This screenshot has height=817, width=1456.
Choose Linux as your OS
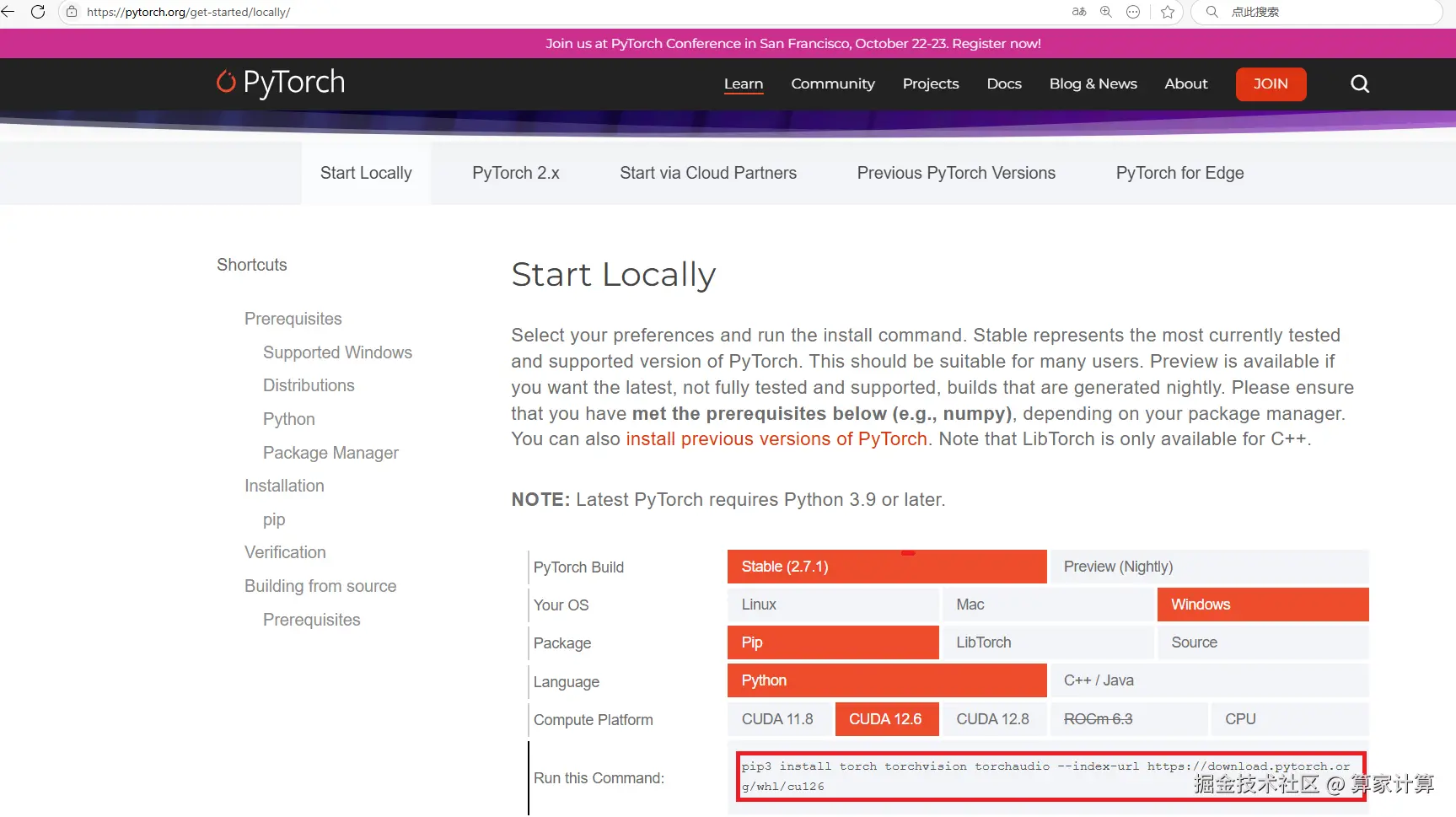pos(833,605)
